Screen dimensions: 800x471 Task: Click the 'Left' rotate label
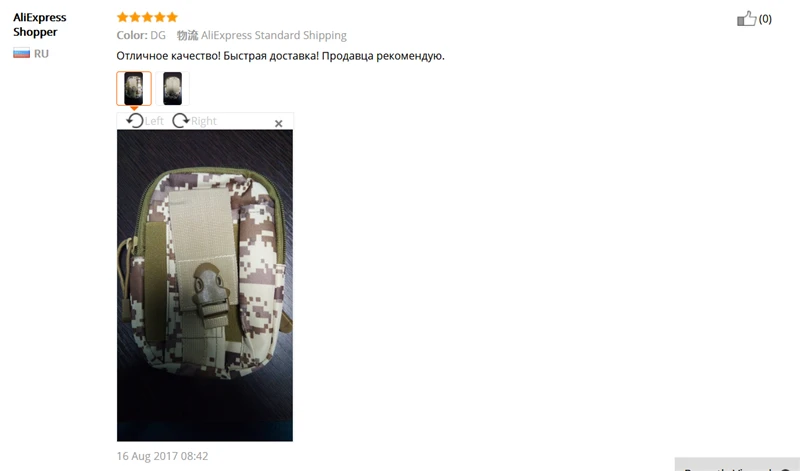point(154,121)
